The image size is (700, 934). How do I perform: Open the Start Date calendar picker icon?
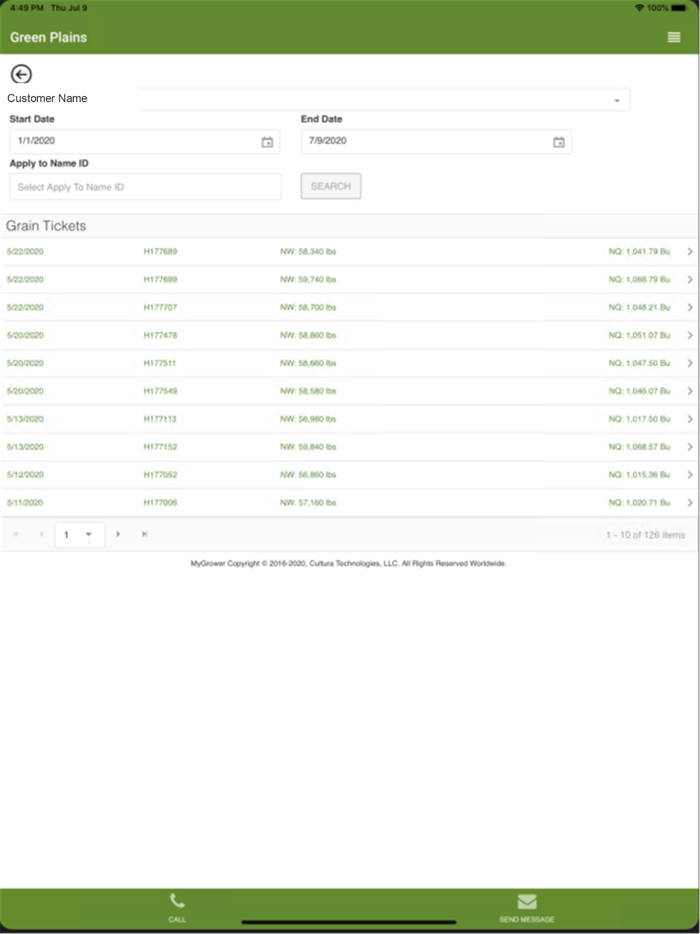pos(267,142)
